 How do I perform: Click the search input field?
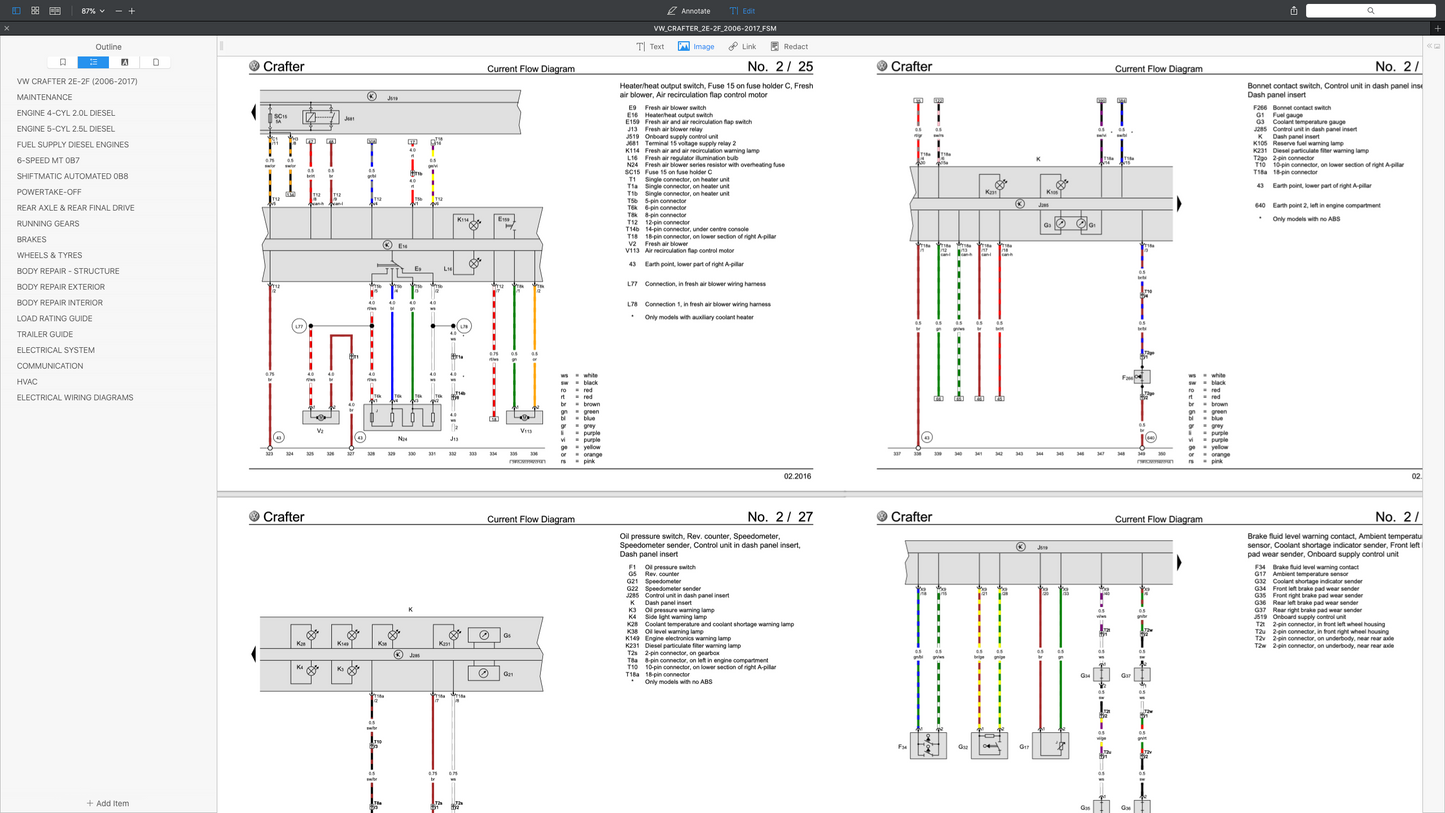(x=1370, y=11)
